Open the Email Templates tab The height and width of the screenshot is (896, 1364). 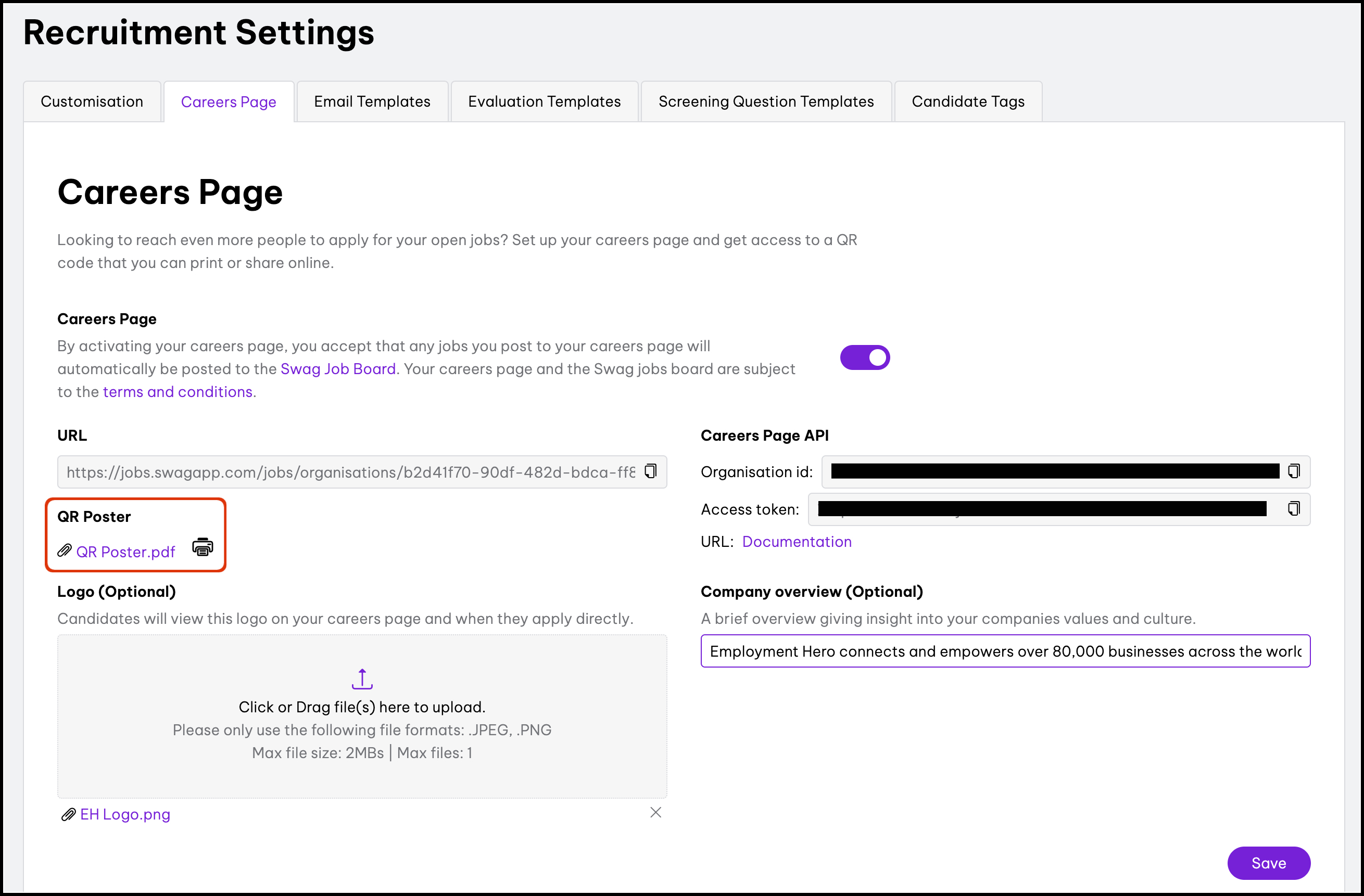coord(372,101)
